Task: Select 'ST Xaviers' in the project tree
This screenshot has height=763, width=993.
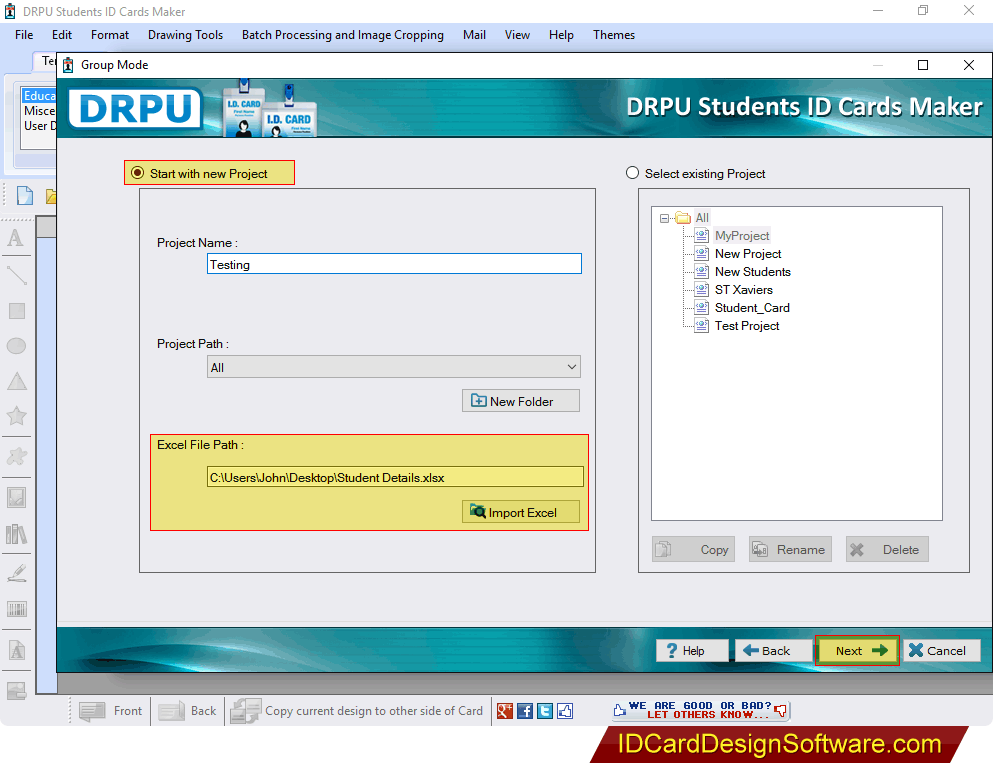Action: pos(743,290)
